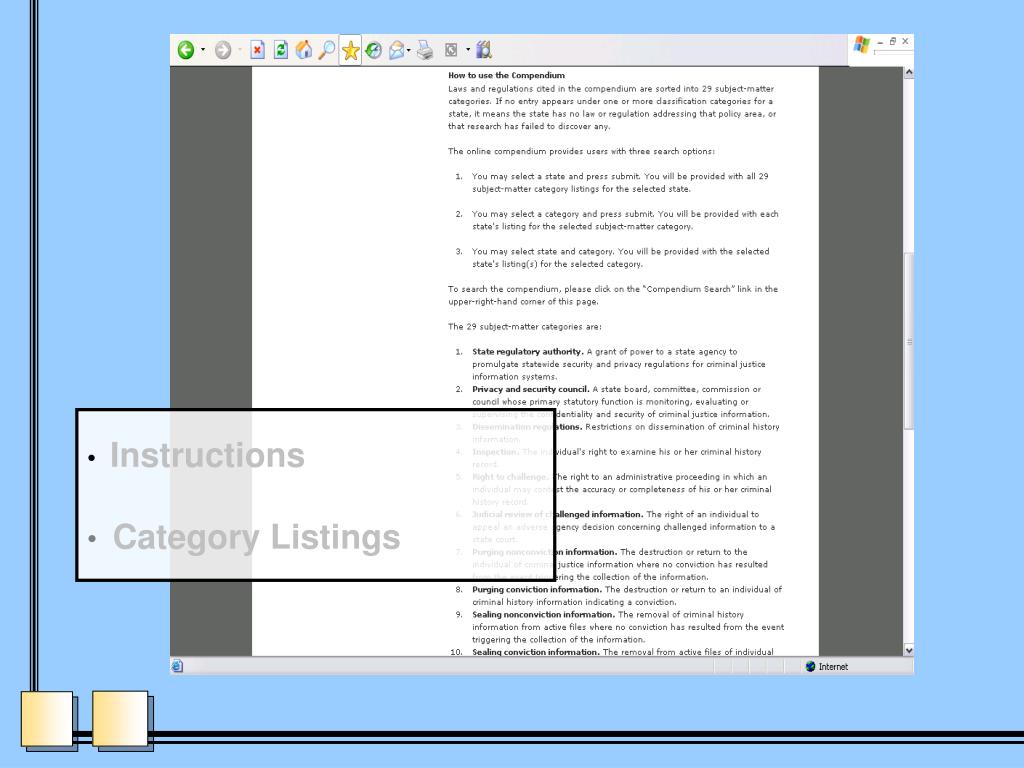The width and height of the screenshot is (1024, 768).
Task: Expand the Mail dropdown arrow
Action: tap(409, 50)
